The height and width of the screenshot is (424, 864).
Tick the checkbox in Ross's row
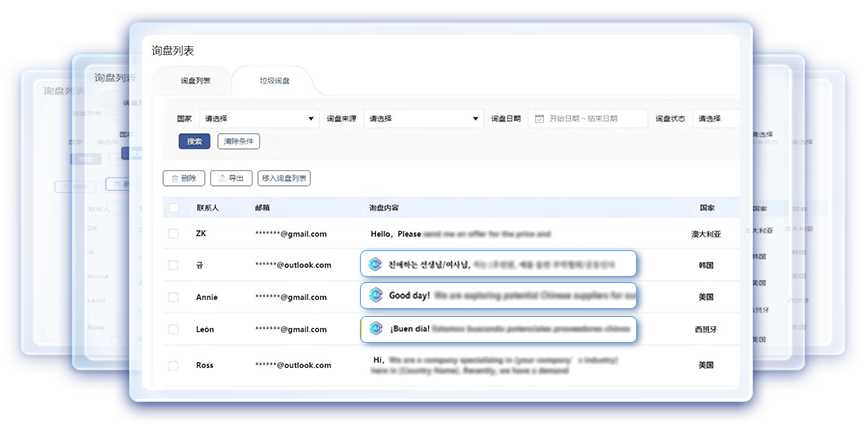173,365
